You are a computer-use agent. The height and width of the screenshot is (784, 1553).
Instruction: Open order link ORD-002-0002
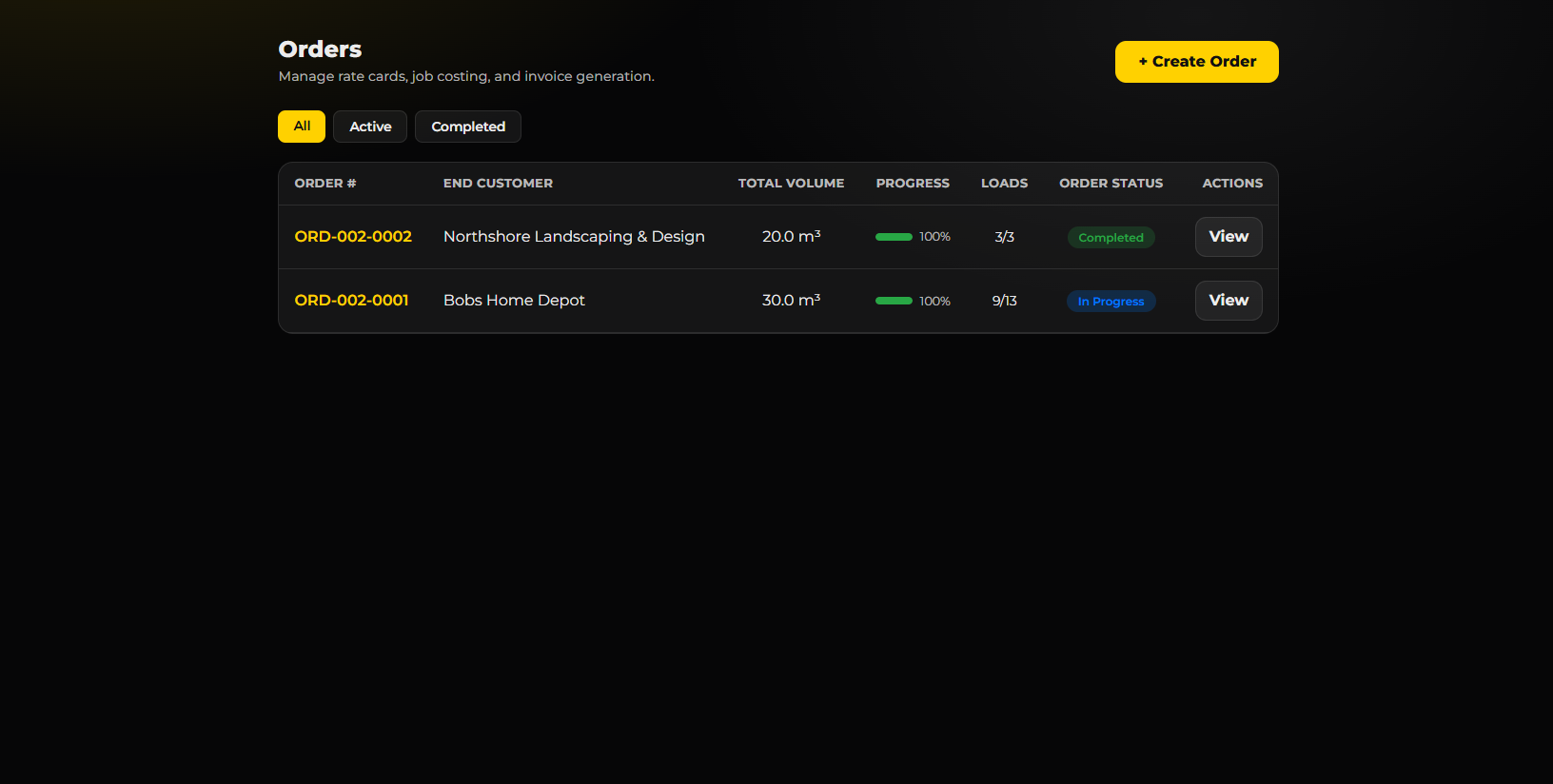pyautogui.click(x=353, y=237)
